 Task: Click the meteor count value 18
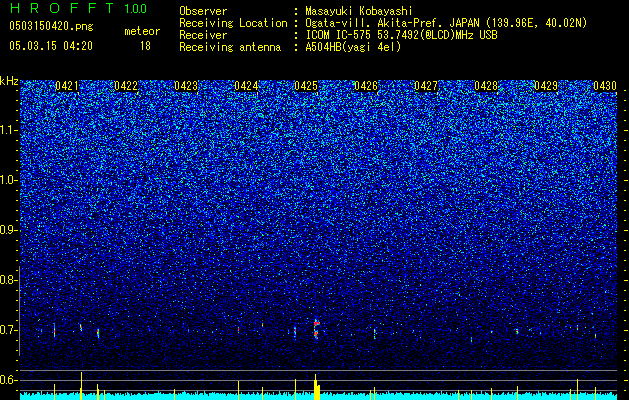[145, 46]
